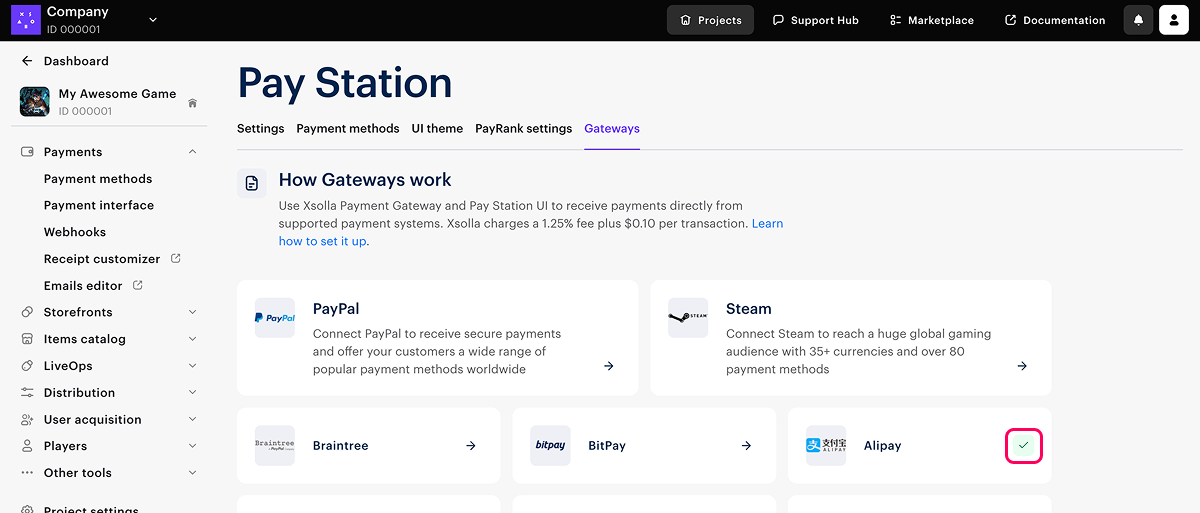Open Braintree gateway via its arrow
Viewport: 1200px width, 513px height.
[471, 446]
